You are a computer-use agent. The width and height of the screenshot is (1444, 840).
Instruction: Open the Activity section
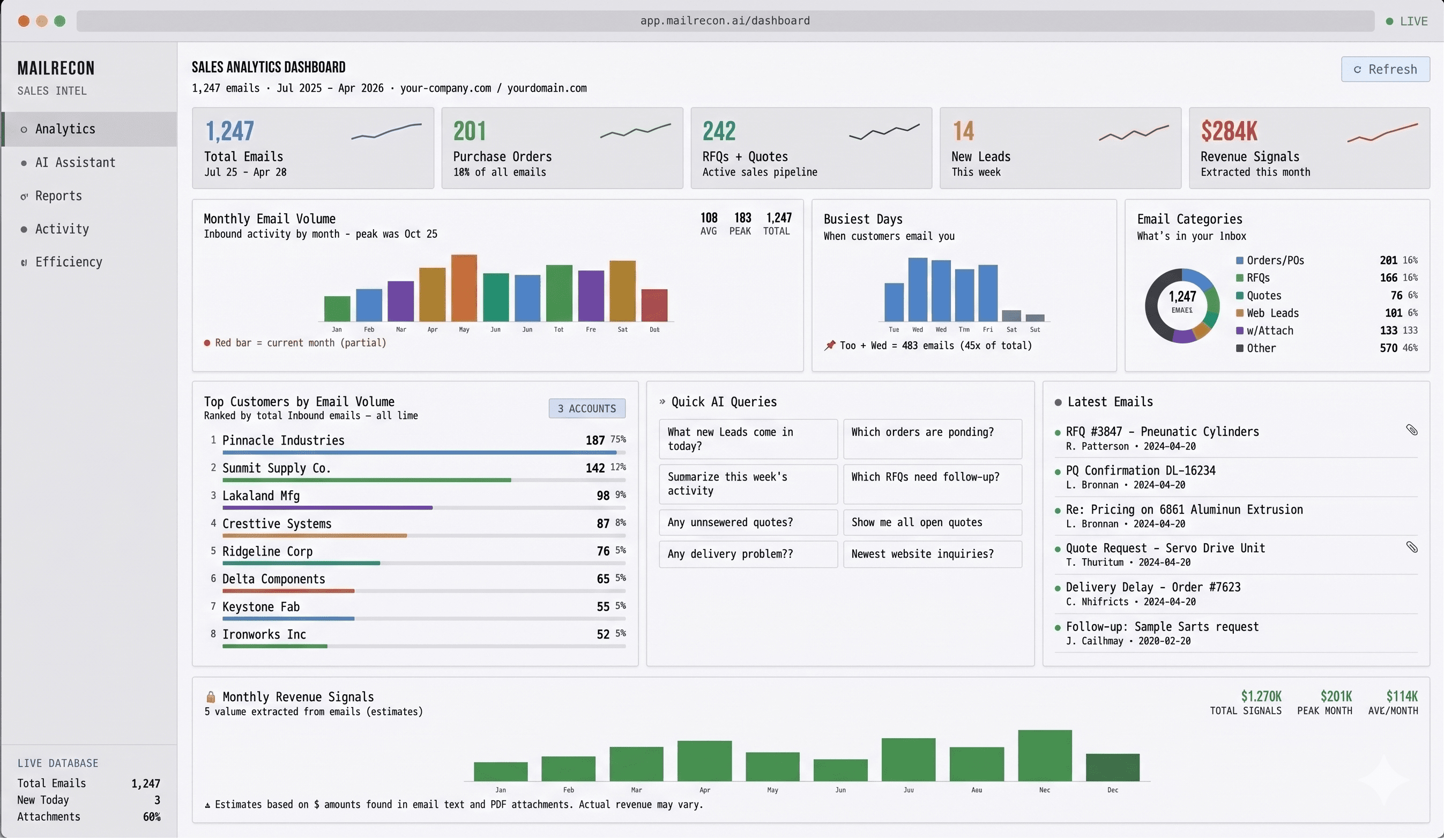90,229
